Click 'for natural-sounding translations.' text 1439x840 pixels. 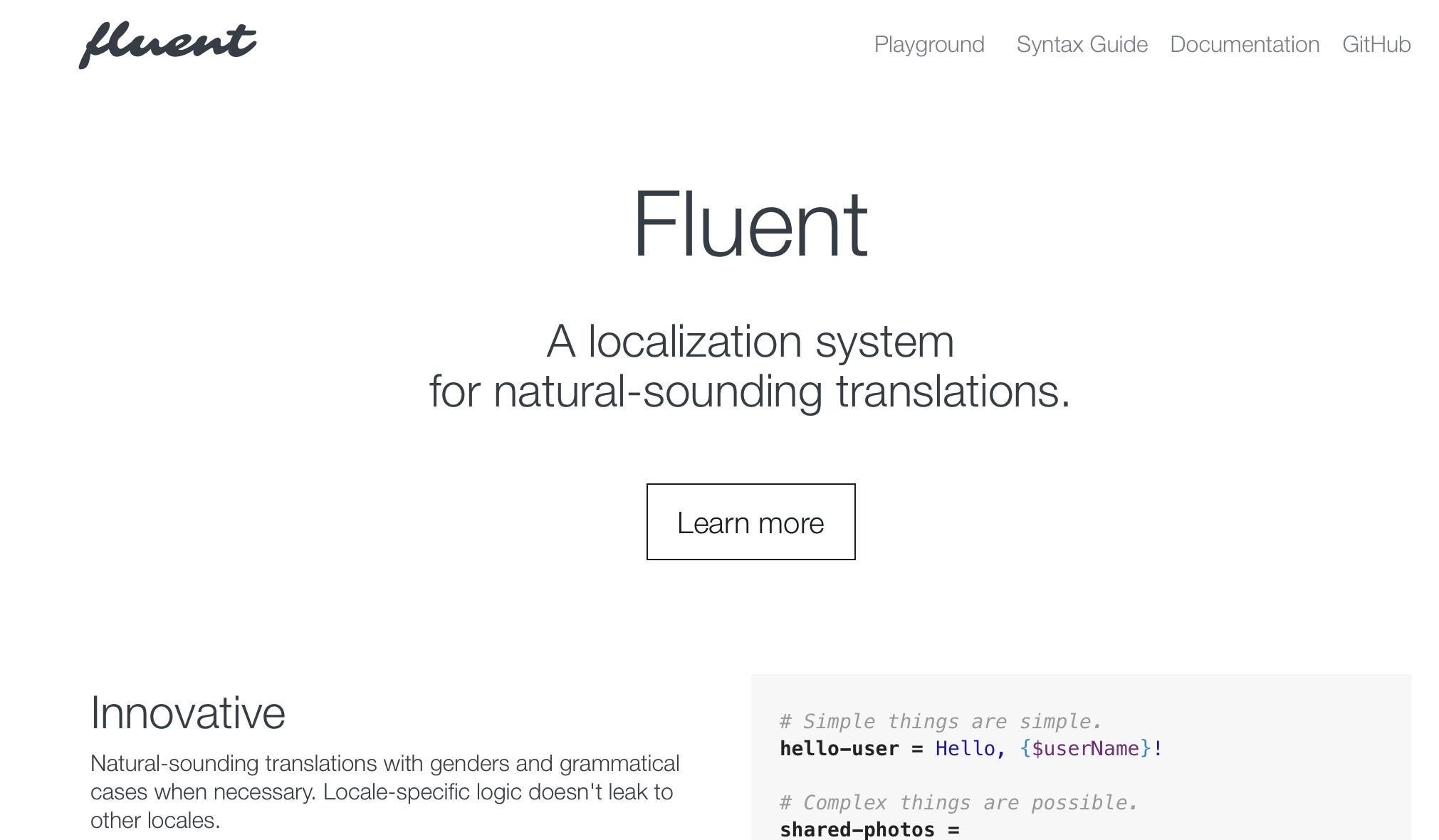click(x=750, y=391)
